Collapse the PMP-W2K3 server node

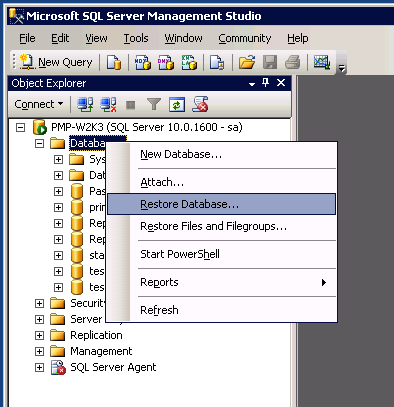pyautogui.click(x=20, y=127)
